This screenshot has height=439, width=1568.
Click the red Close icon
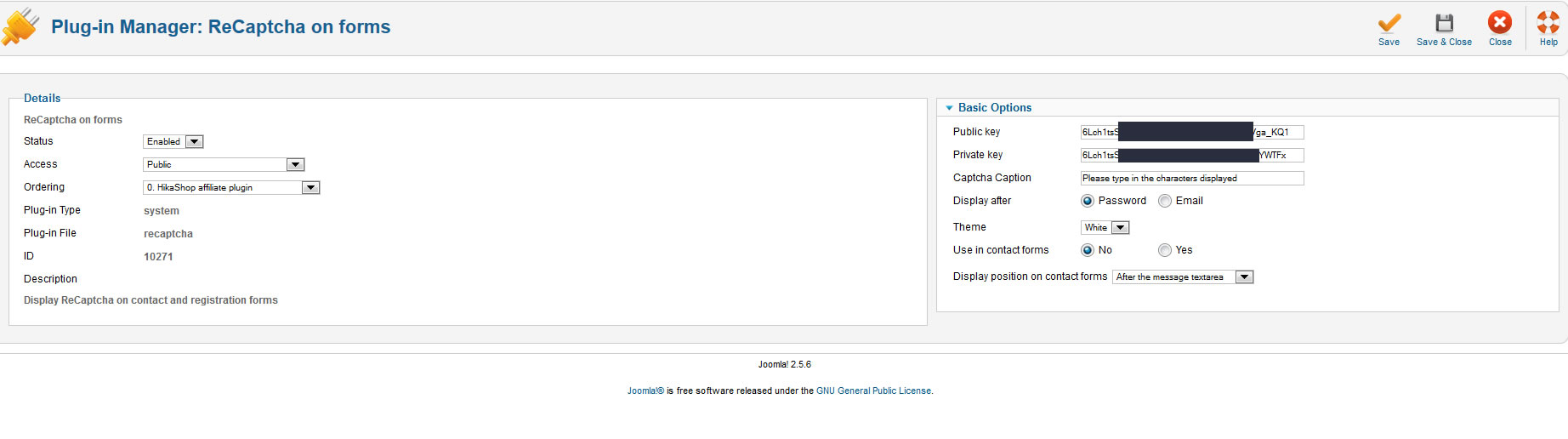[1500, 23]
